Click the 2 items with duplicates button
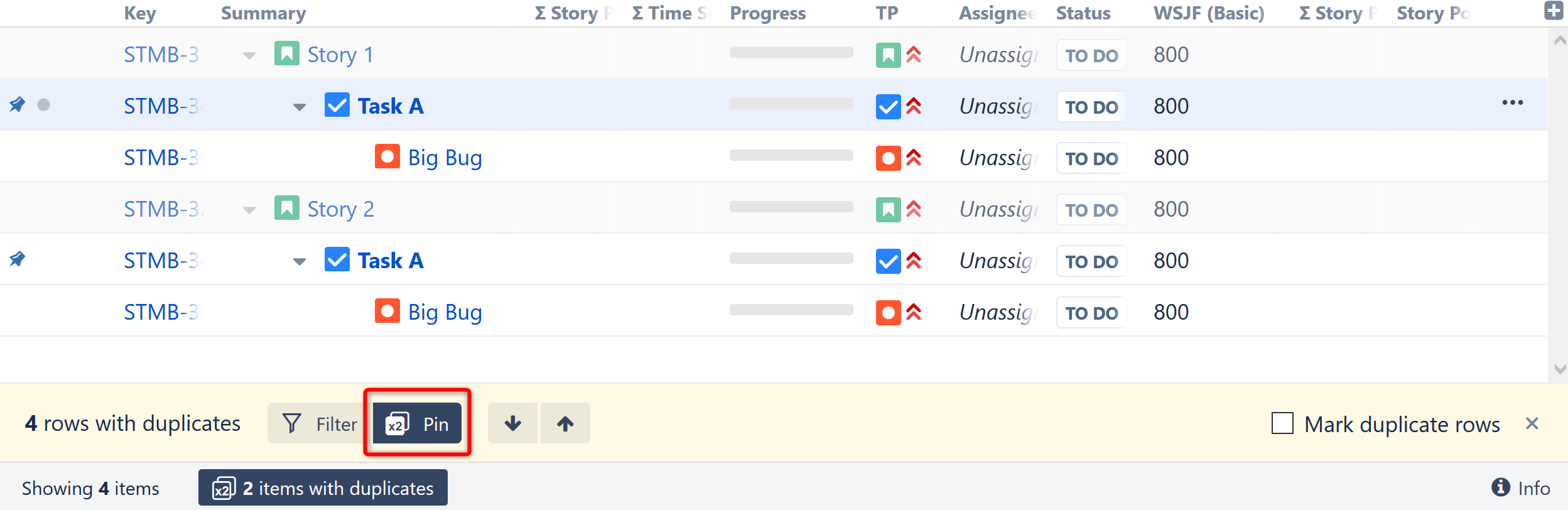1568x510 pixels. pyautogui.click(x=323, y=488)
